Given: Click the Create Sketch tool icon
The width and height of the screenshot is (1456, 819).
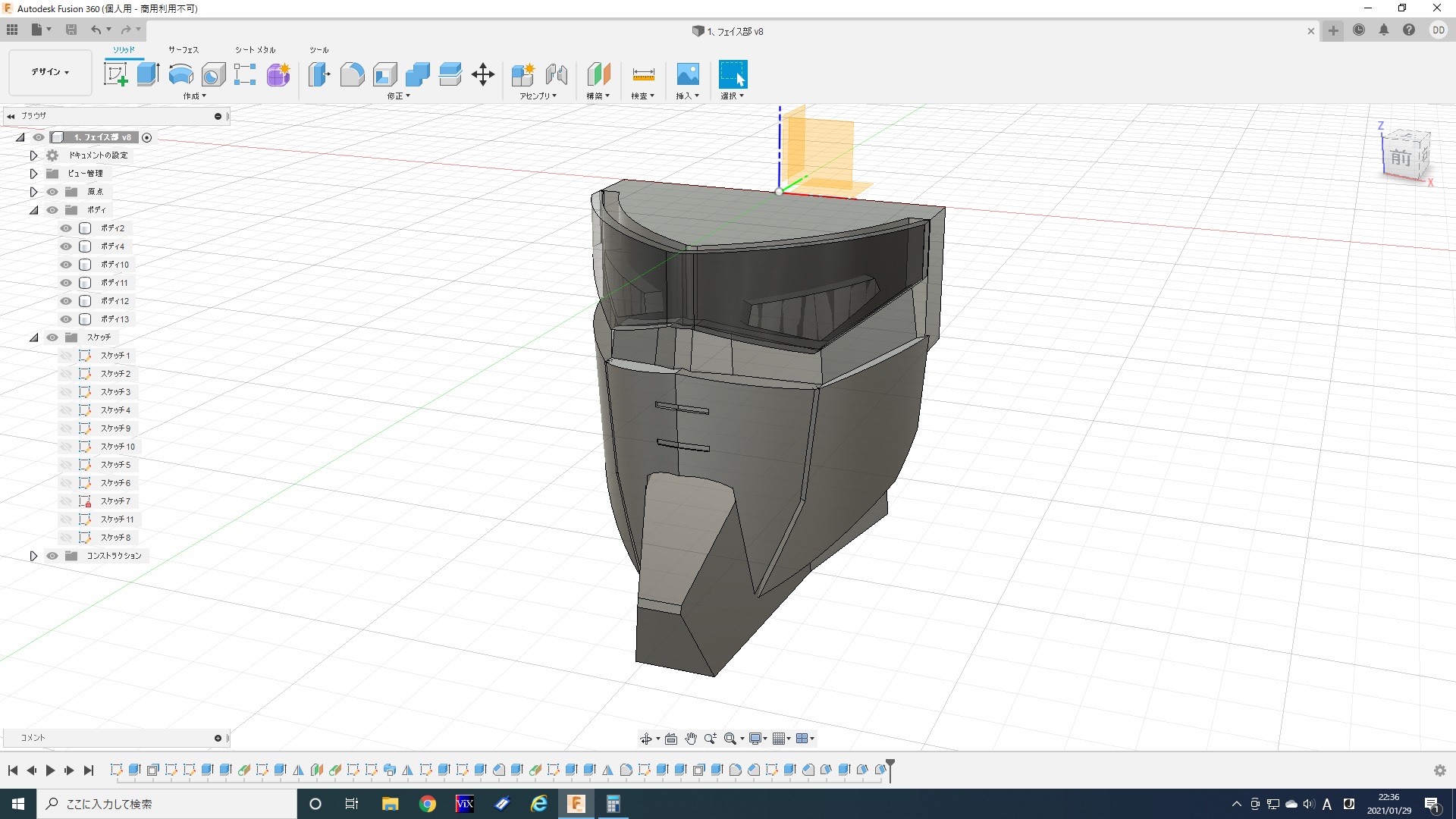Looking at the screenshot, I should (115, 74).
